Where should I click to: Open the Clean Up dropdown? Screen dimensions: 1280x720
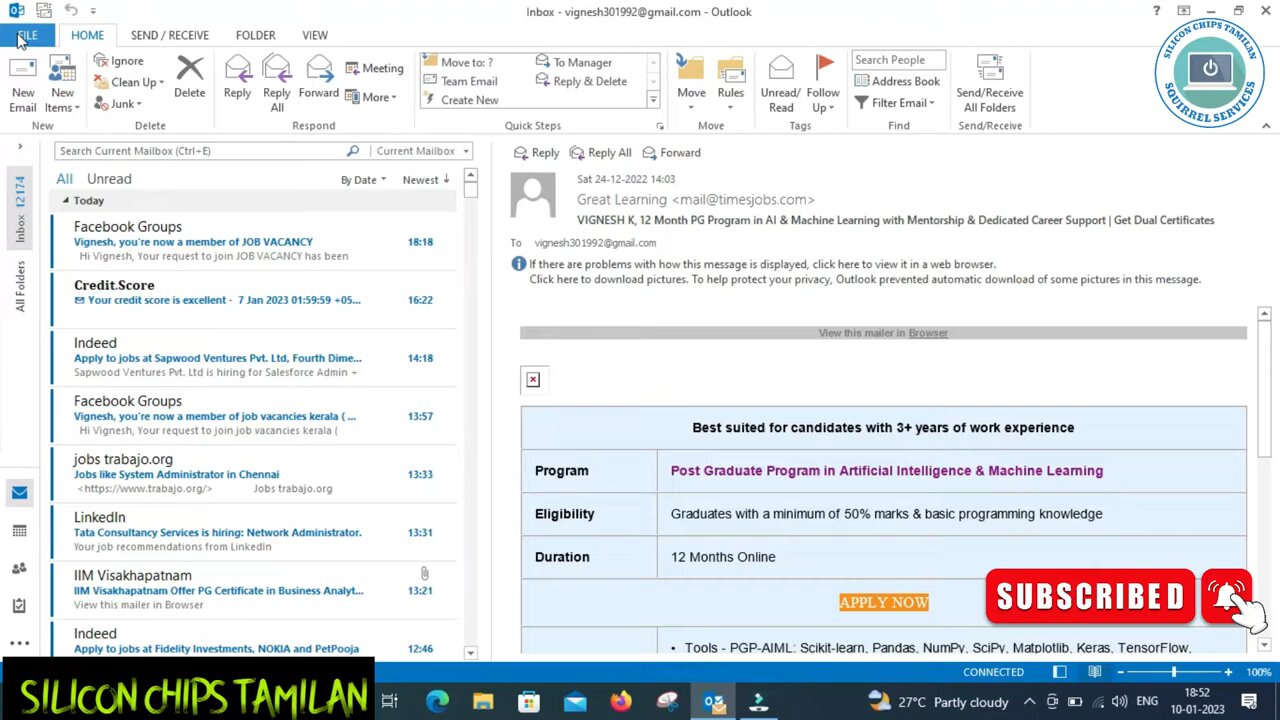point(129,82)
